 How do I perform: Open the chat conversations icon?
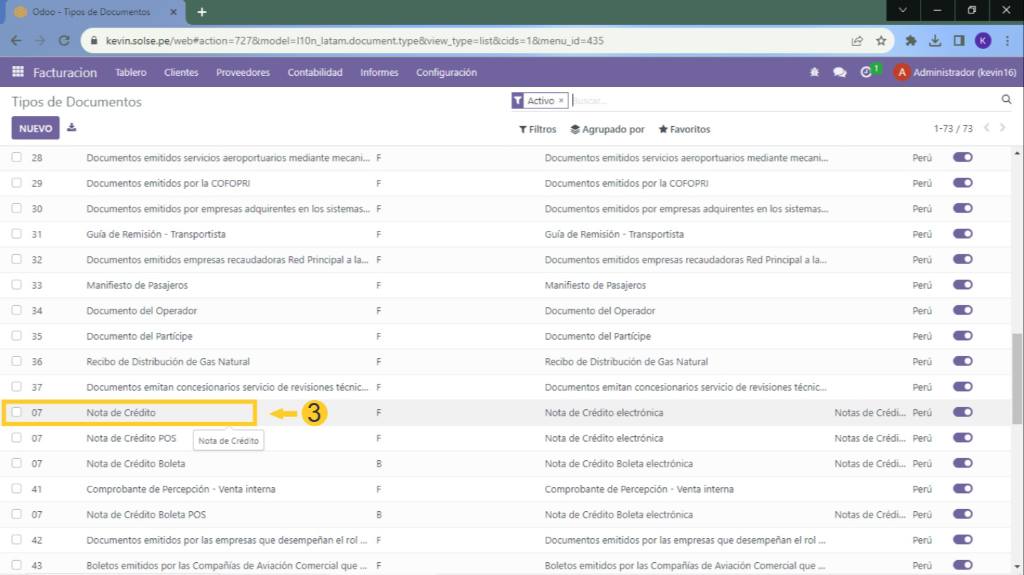pos(839,72)
